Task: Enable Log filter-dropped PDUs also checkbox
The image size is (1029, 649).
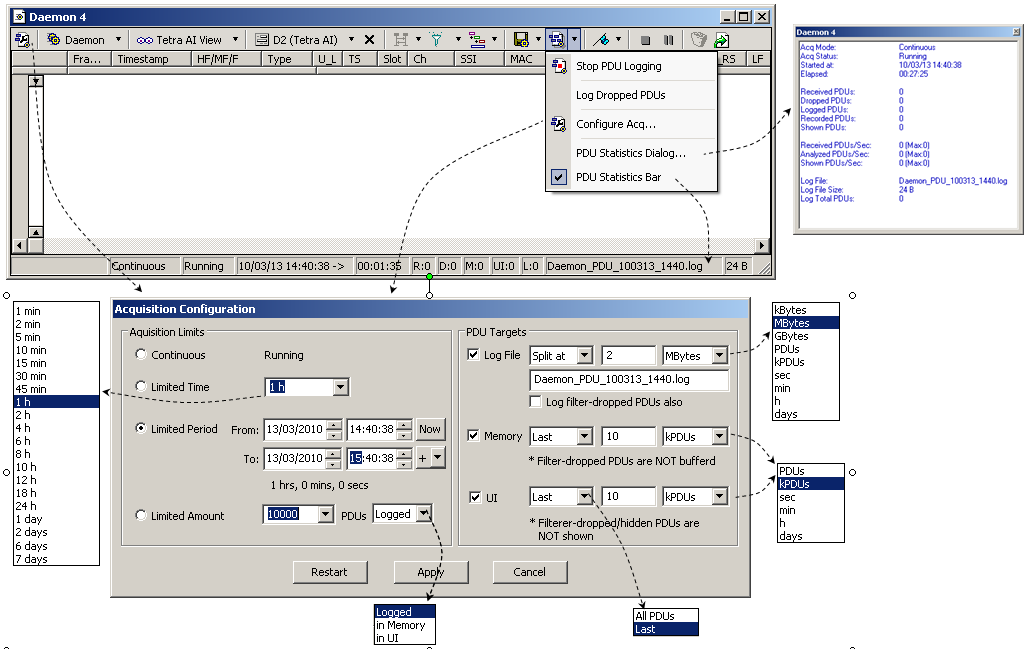Action: (536, 401)
